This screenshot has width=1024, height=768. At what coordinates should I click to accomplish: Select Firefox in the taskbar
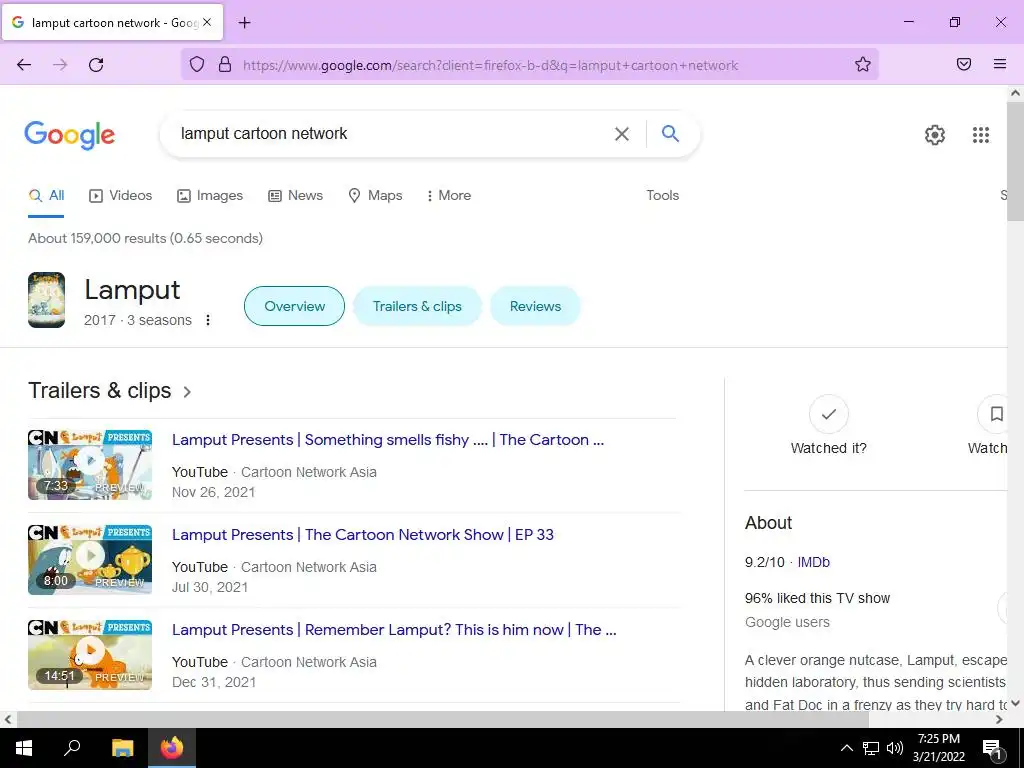click(x=172, y=748)
